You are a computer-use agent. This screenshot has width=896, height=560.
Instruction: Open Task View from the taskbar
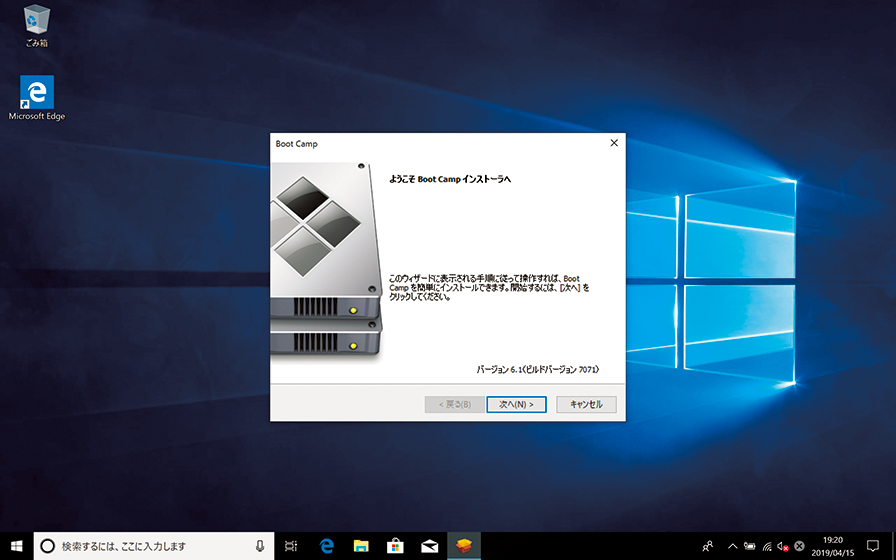(x=291, y=546)
